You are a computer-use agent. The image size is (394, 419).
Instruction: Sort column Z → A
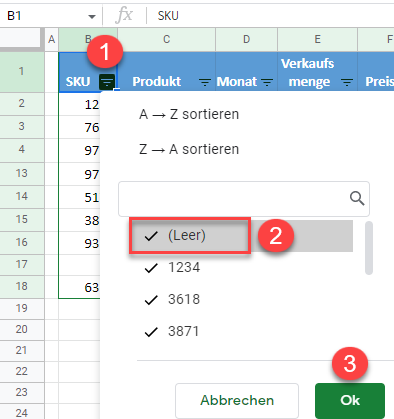point(189,149)
